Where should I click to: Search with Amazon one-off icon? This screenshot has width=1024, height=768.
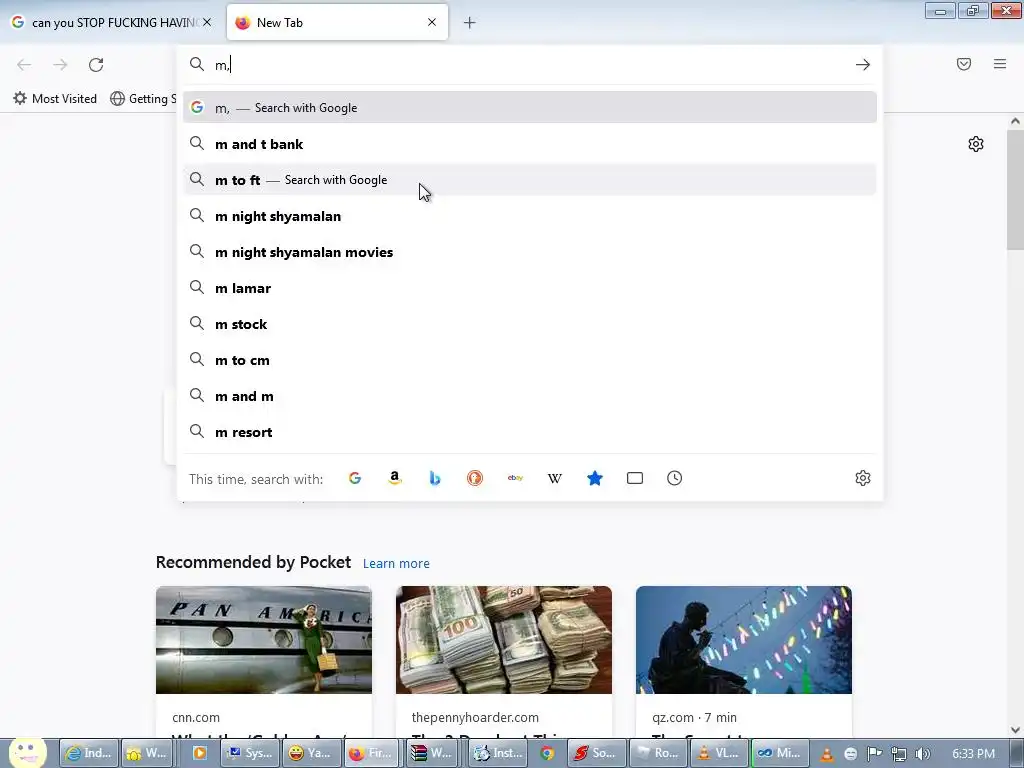(x=394, y=478)
